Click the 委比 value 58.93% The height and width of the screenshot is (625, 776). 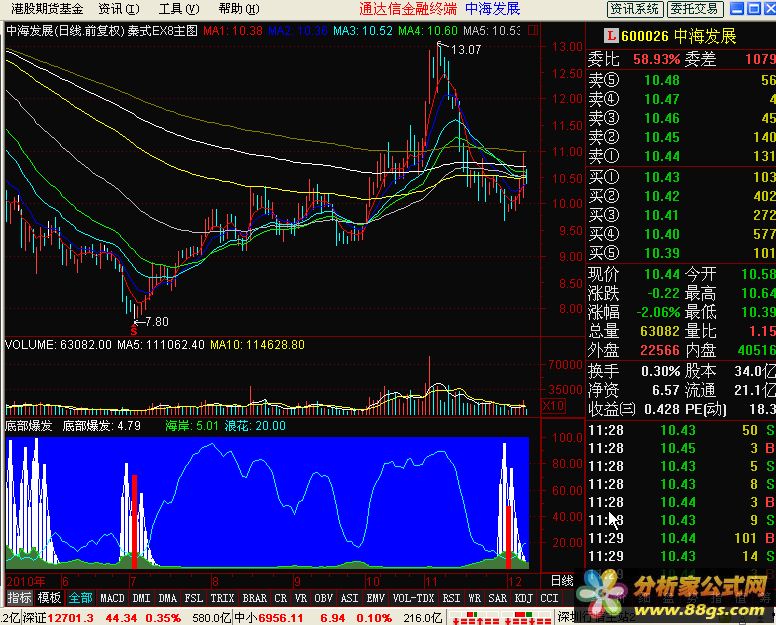(x=657, y=59)
